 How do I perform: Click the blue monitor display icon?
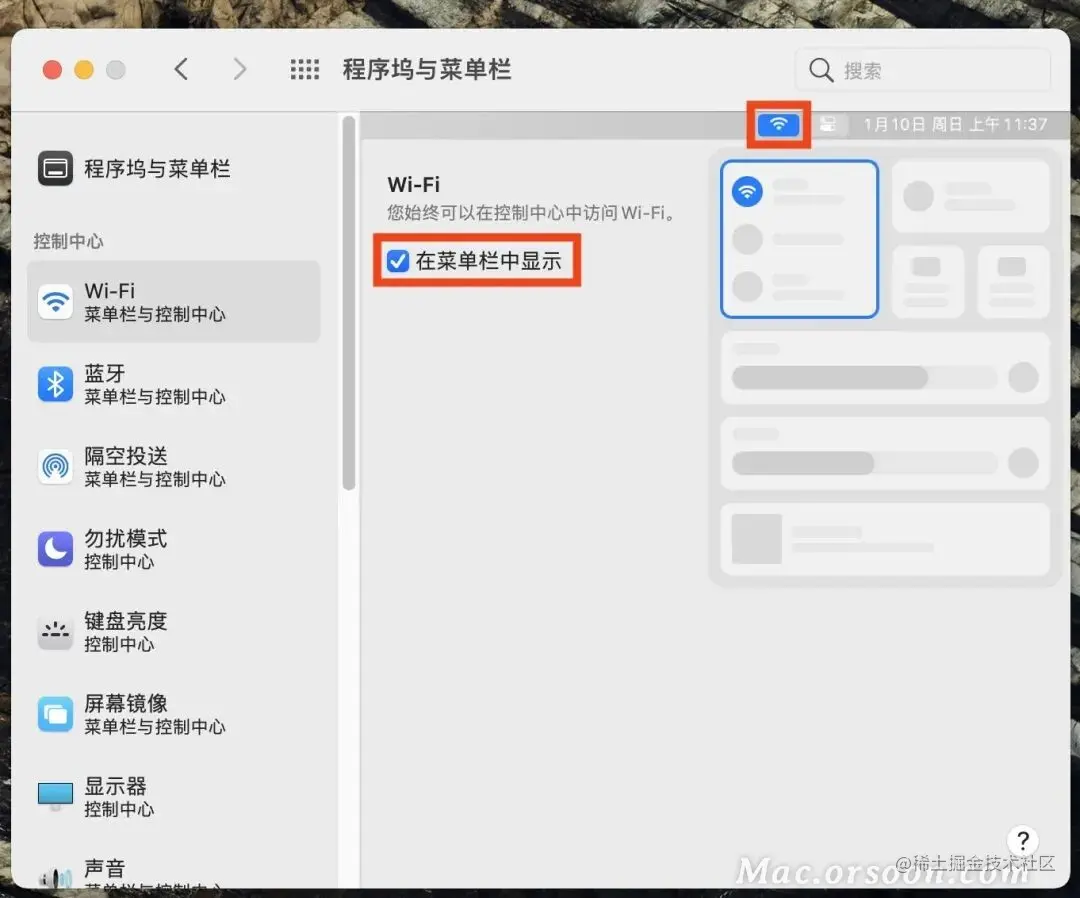(55, 797)
